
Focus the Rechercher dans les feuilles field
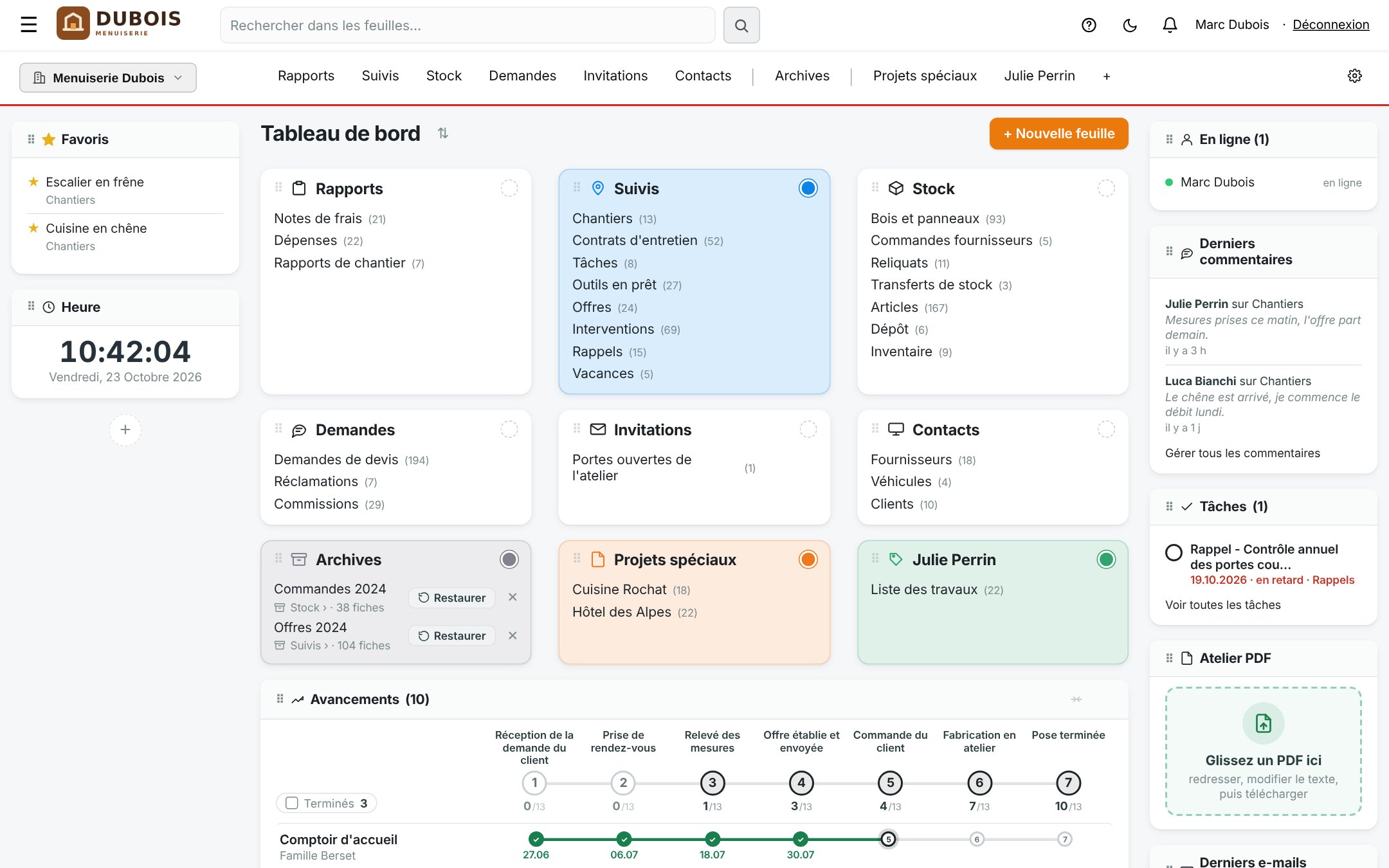468,25
